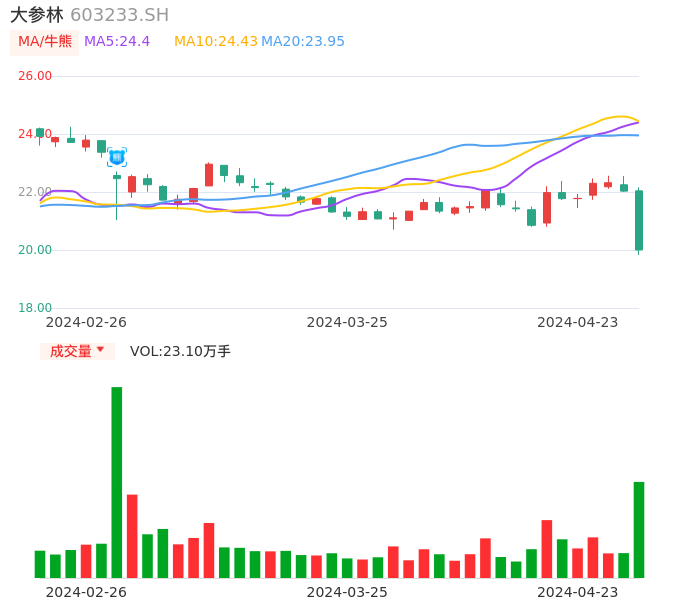
Task: Click the MA/牛熊 indicator button
Action: point(45,42)
